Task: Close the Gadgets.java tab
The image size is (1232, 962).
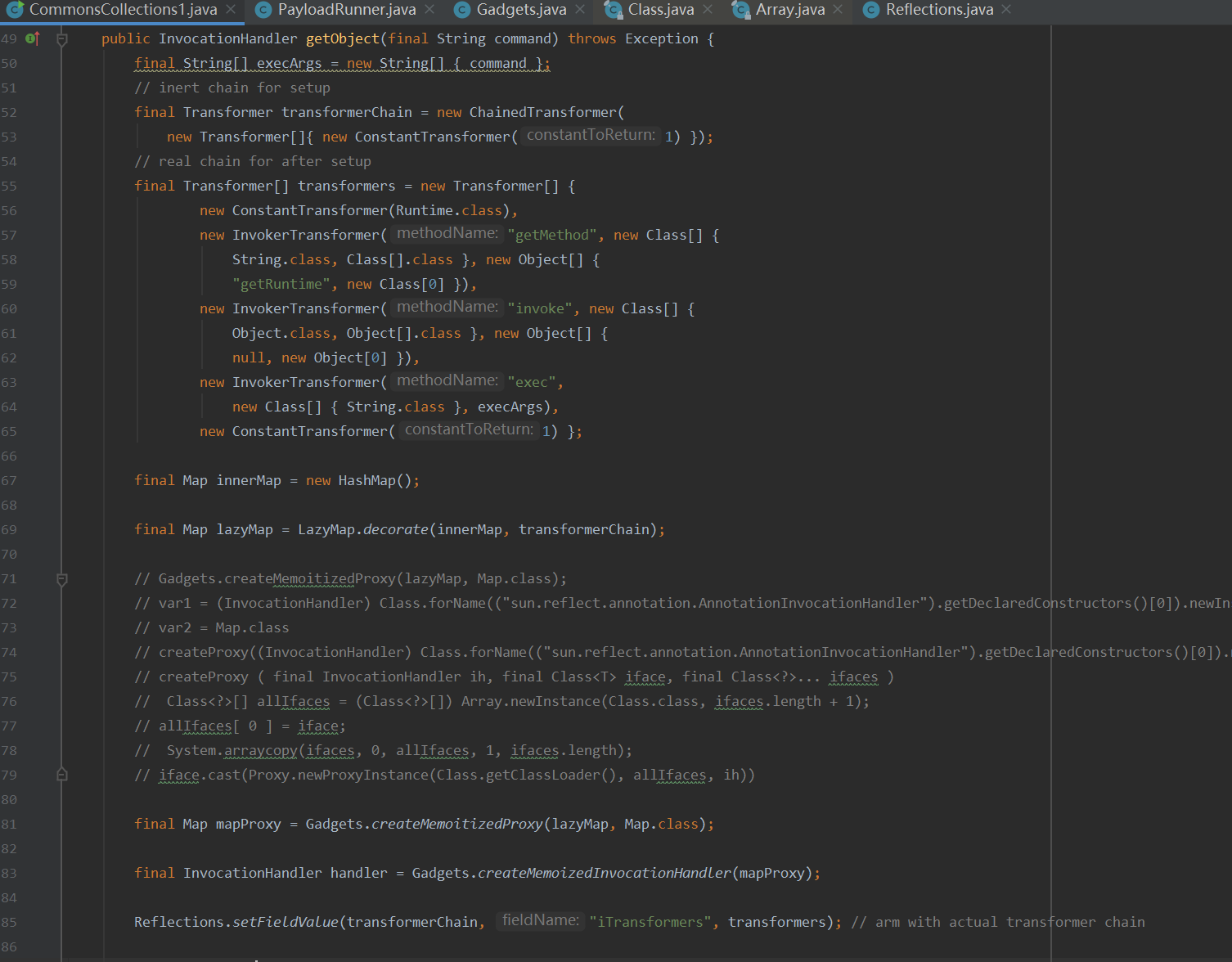Action: pos(580,10)
